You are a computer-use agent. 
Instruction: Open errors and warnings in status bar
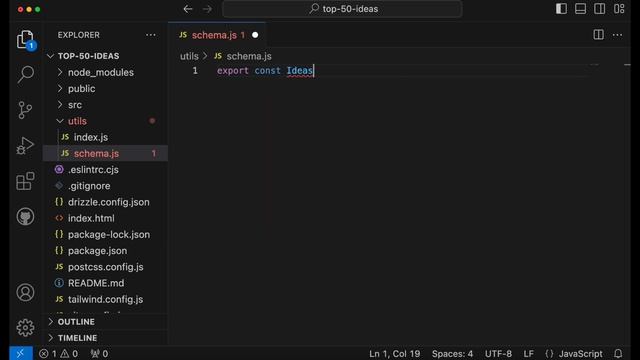(58, 353)
